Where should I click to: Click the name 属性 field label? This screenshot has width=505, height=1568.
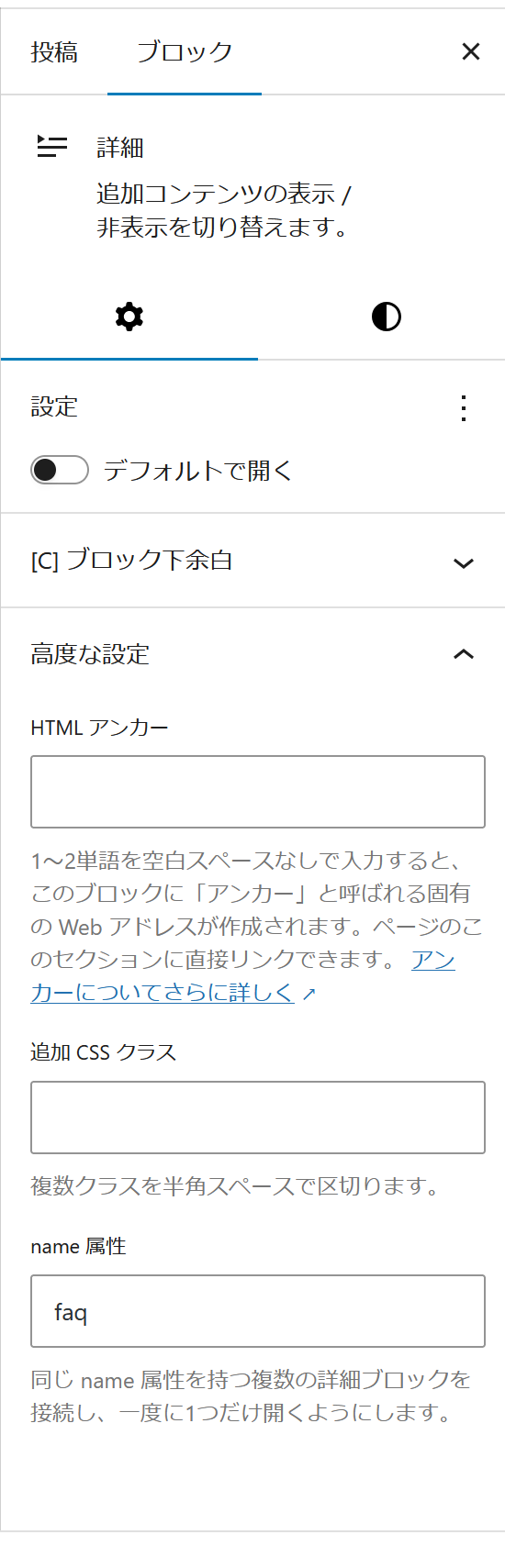(78, 1246)
